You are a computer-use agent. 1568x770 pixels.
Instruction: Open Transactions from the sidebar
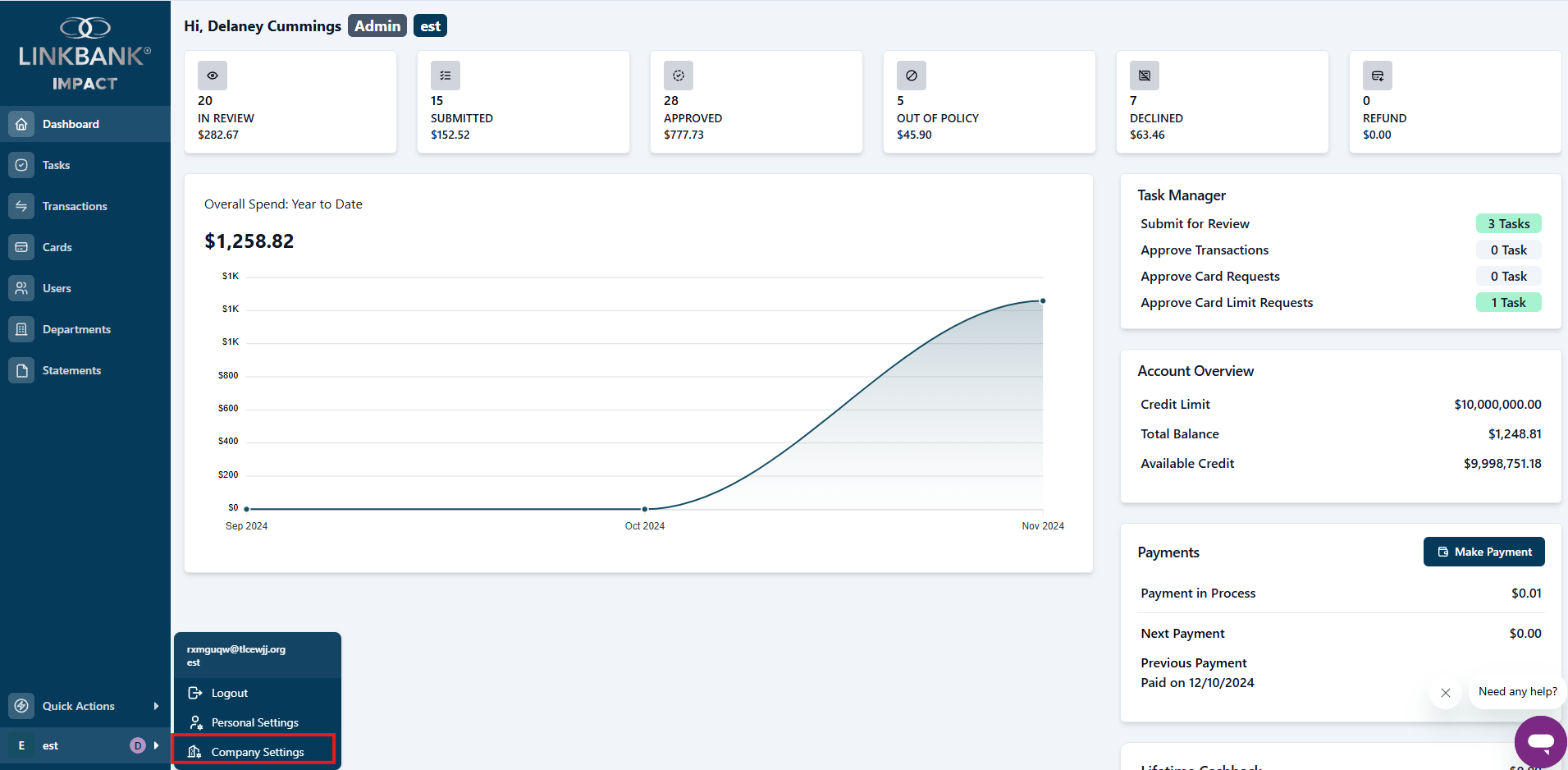tap(85, 206)
